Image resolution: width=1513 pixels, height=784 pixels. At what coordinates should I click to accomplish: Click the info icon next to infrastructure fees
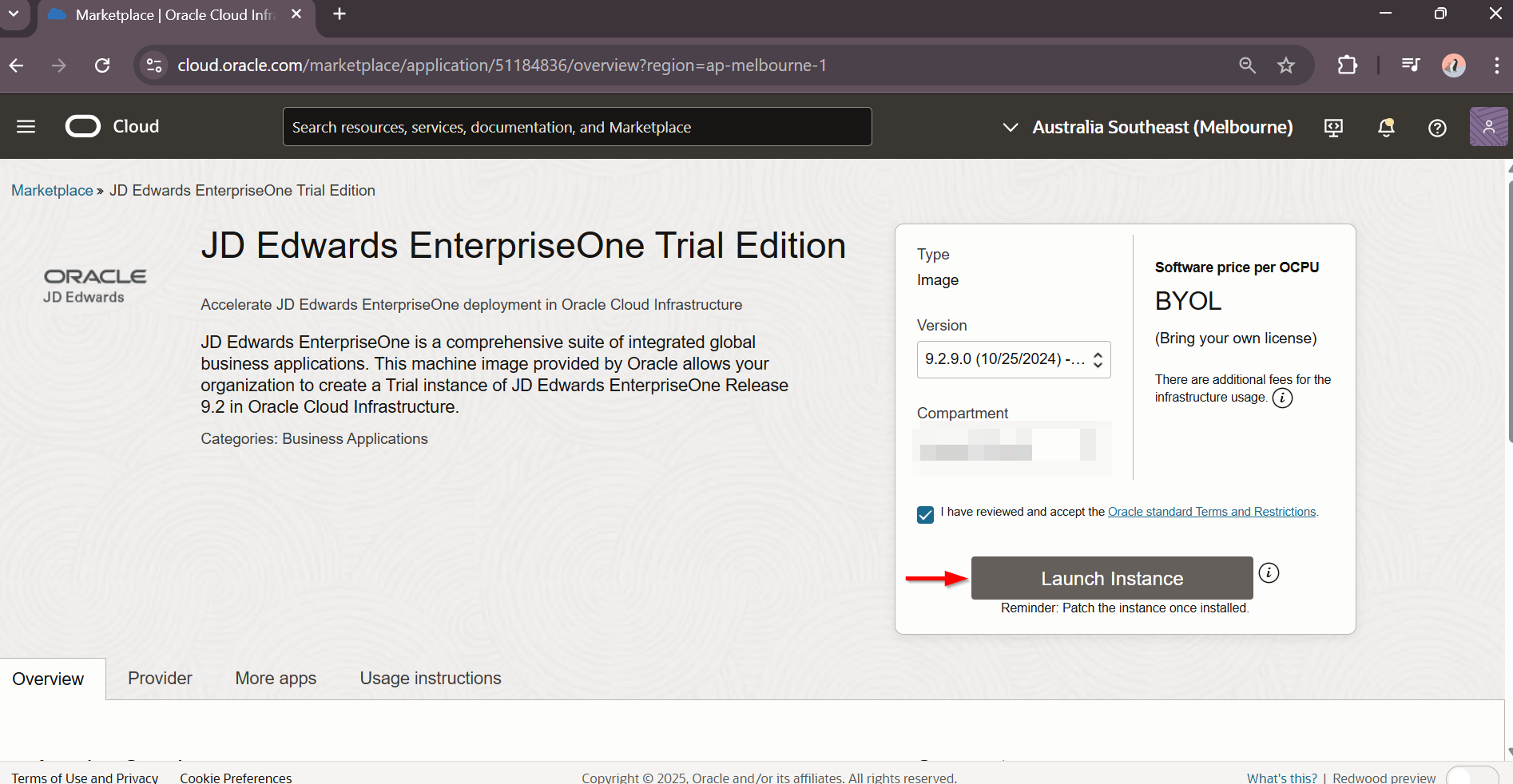pyautogui.click(x=1283, y=398)
